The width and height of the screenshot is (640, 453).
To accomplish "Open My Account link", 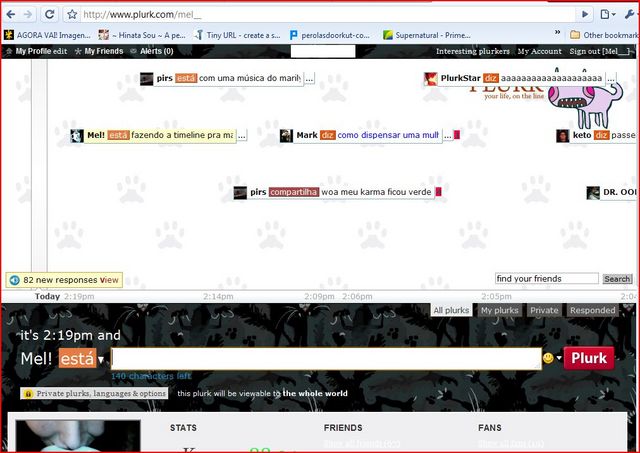I will point(540,51).
